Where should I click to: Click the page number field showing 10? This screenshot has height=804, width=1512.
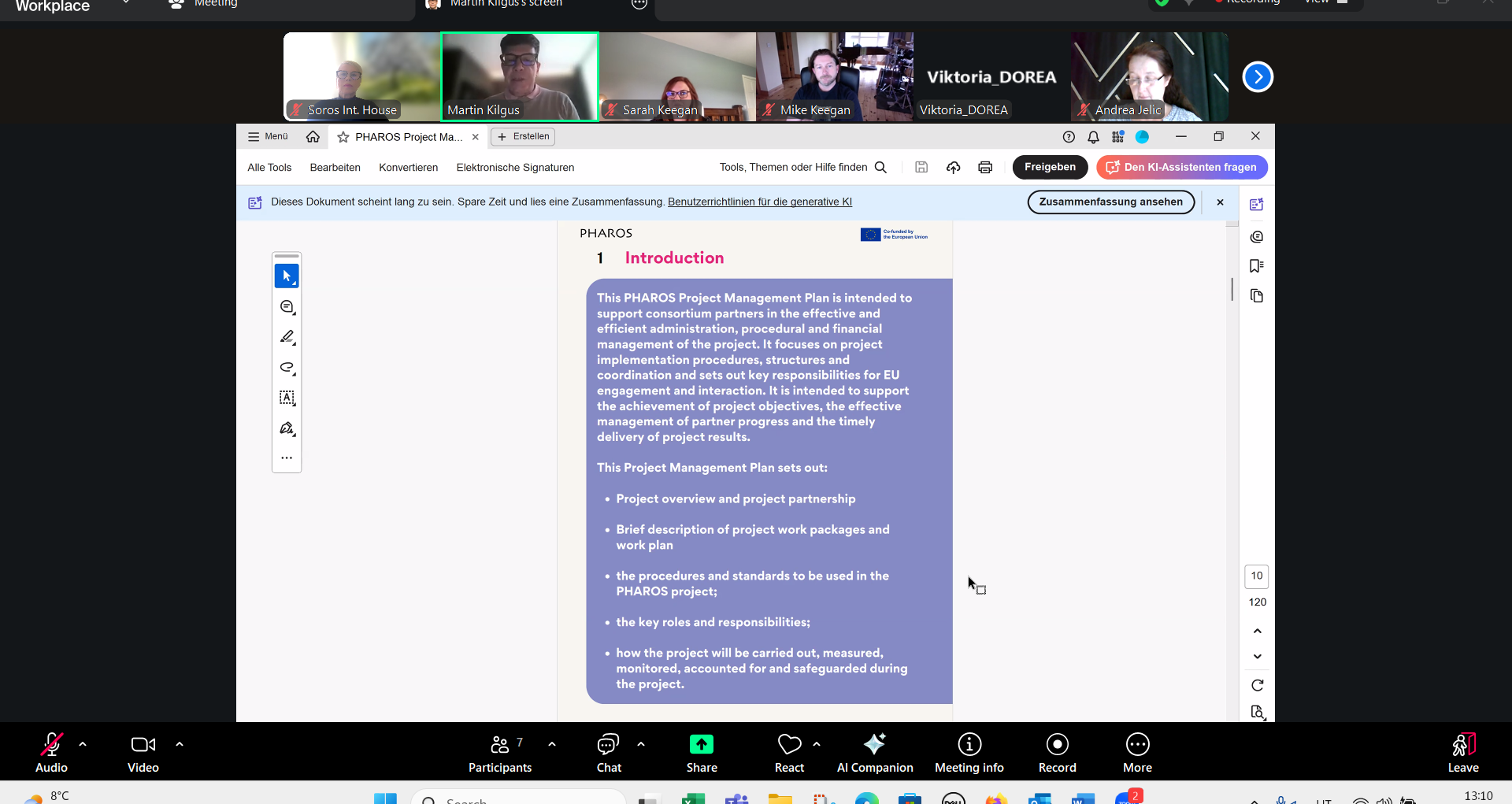1257,576
